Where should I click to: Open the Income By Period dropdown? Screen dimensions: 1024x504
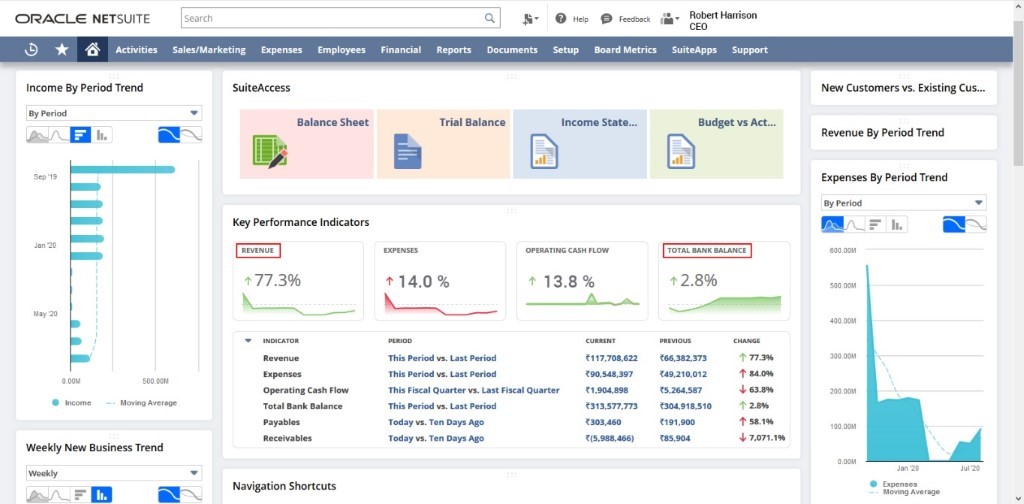pos(114,114)
